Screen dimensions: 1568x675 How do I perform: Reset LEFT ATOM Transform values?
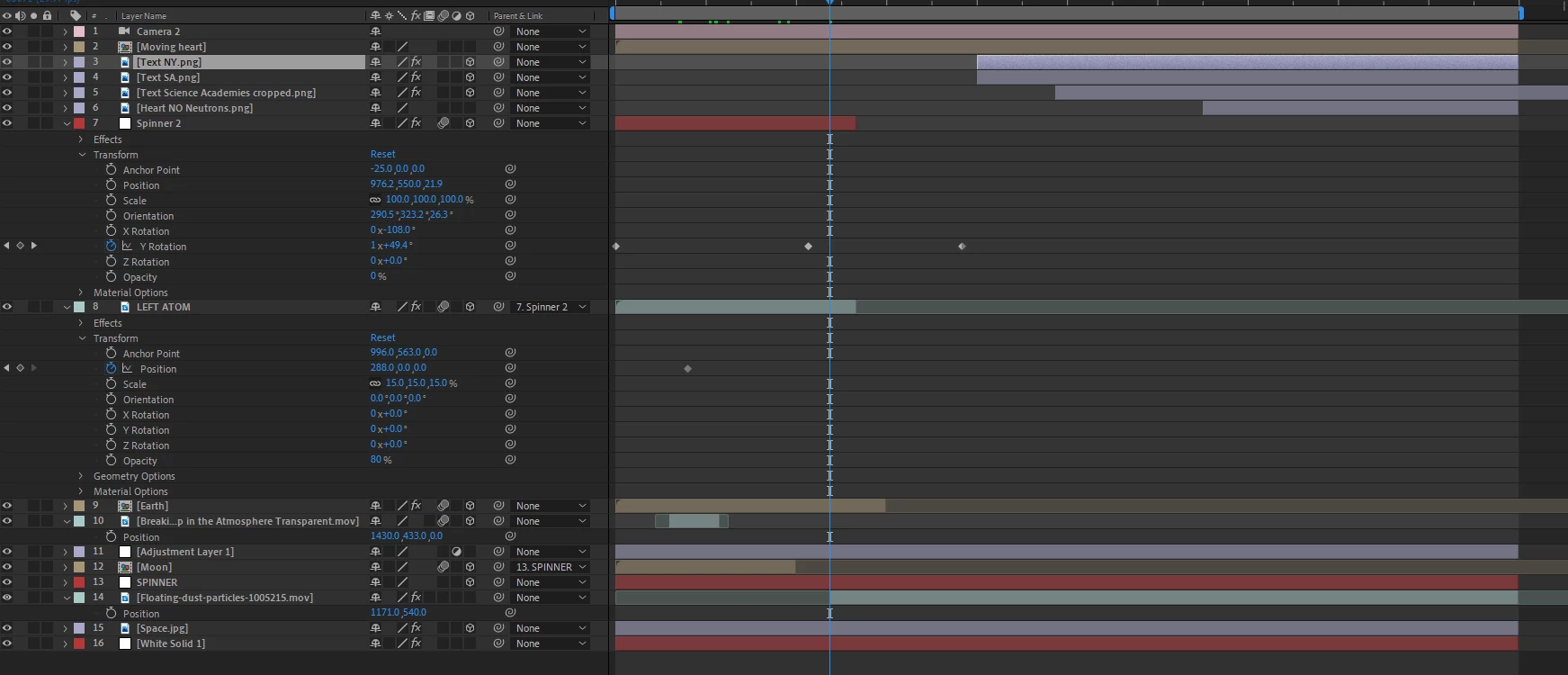click(x=382, y=337)
